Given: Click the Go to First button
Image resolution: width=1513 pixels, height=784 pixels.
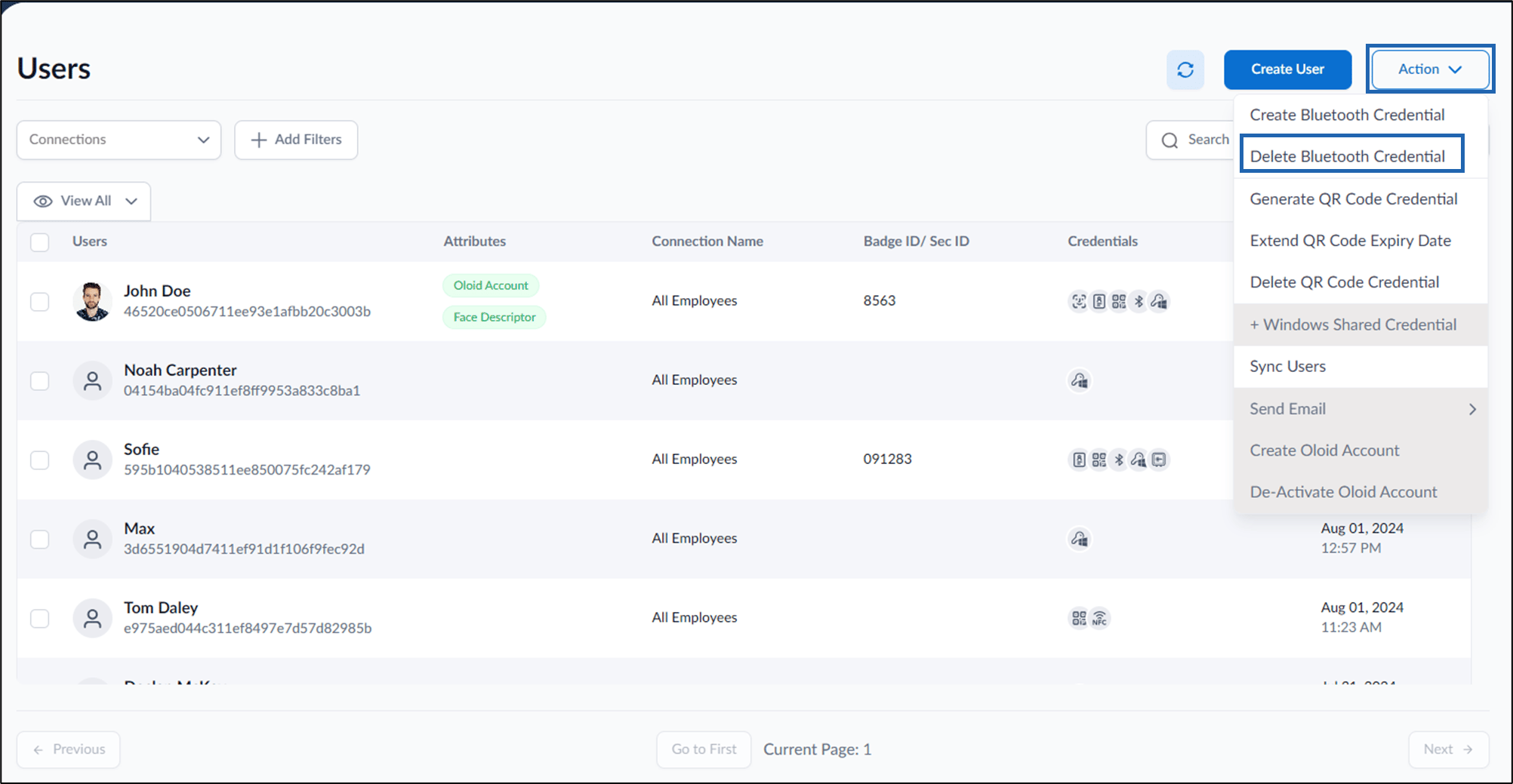Looking at the screenshot, I should click(704, 749).
